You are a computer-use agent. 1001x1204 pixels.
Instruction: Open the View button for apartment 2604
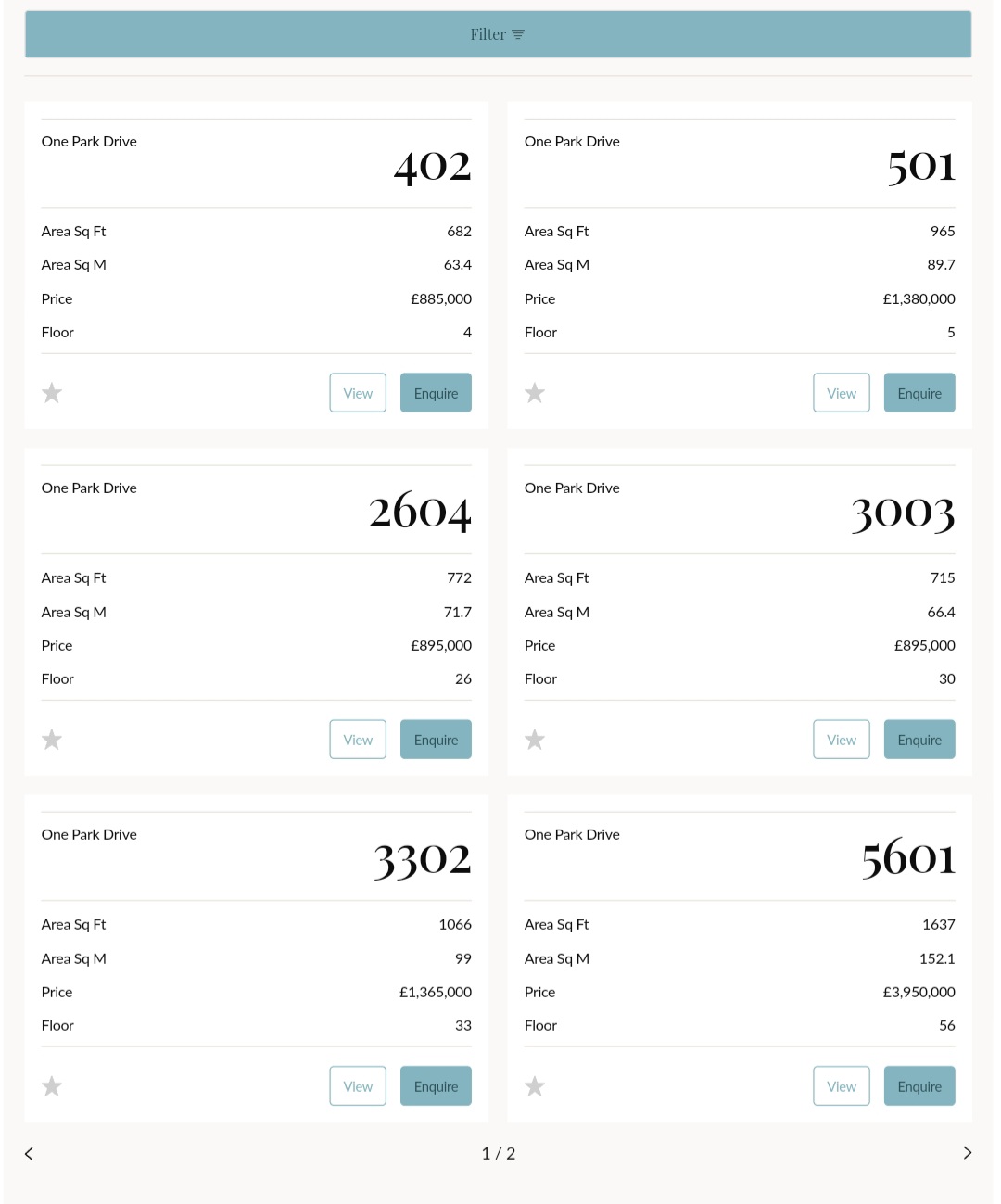pos(358,740)
